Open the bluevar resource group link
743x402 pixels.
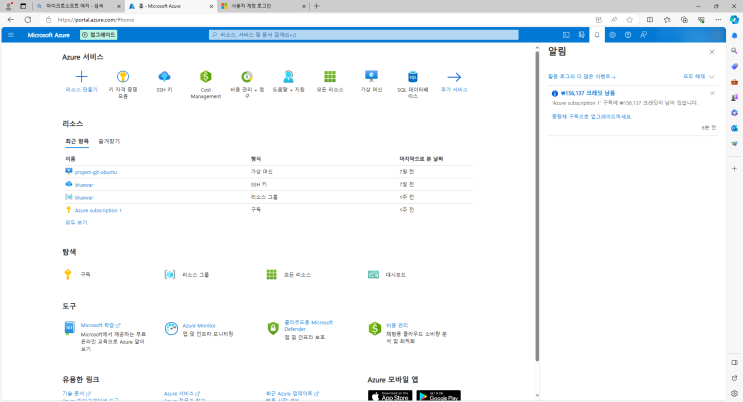click(x=84, y=198)
